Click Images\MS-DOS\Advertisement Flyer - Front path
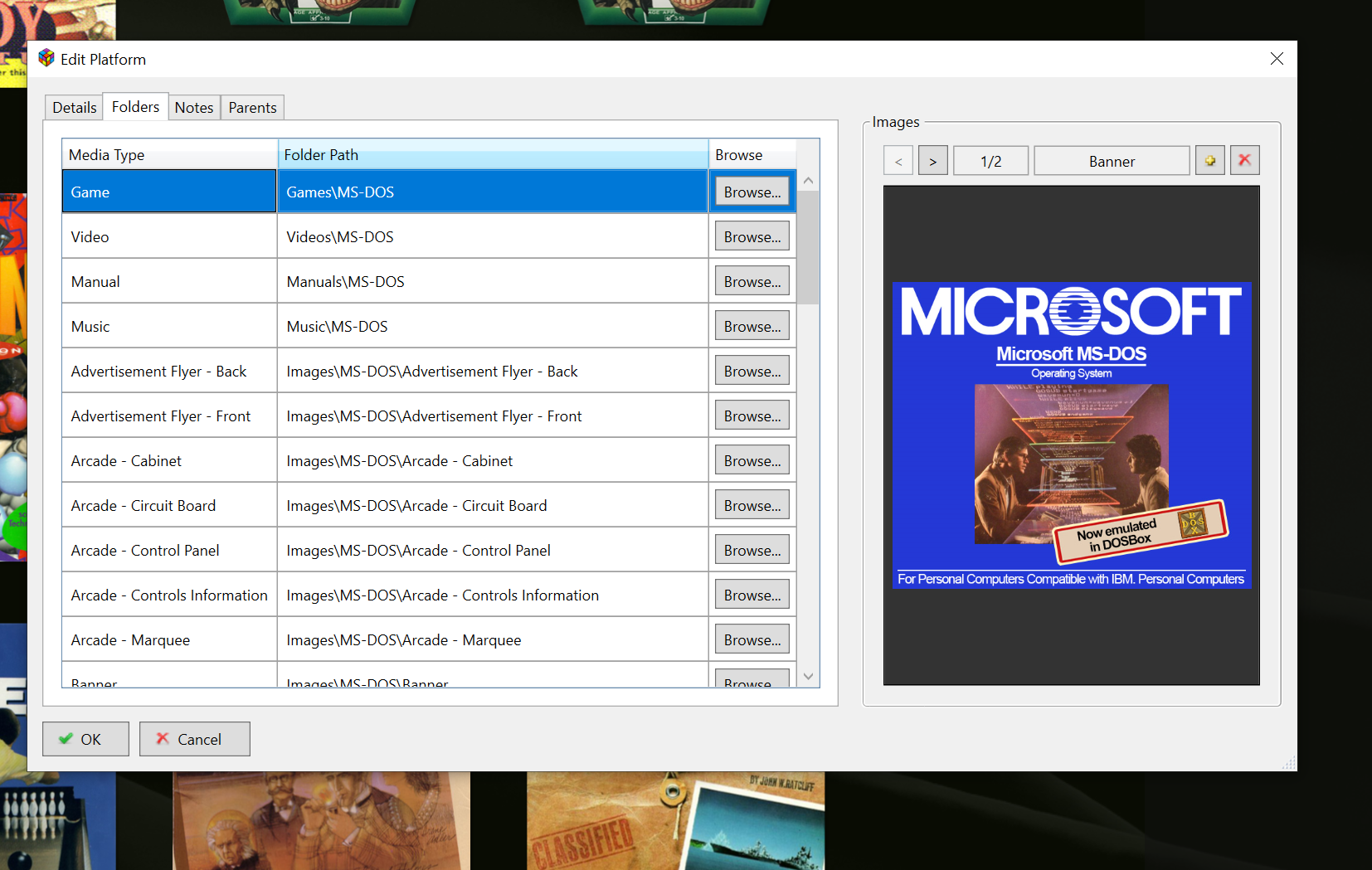Screen dimensions: 1372x870 click(x=493, y=416)
